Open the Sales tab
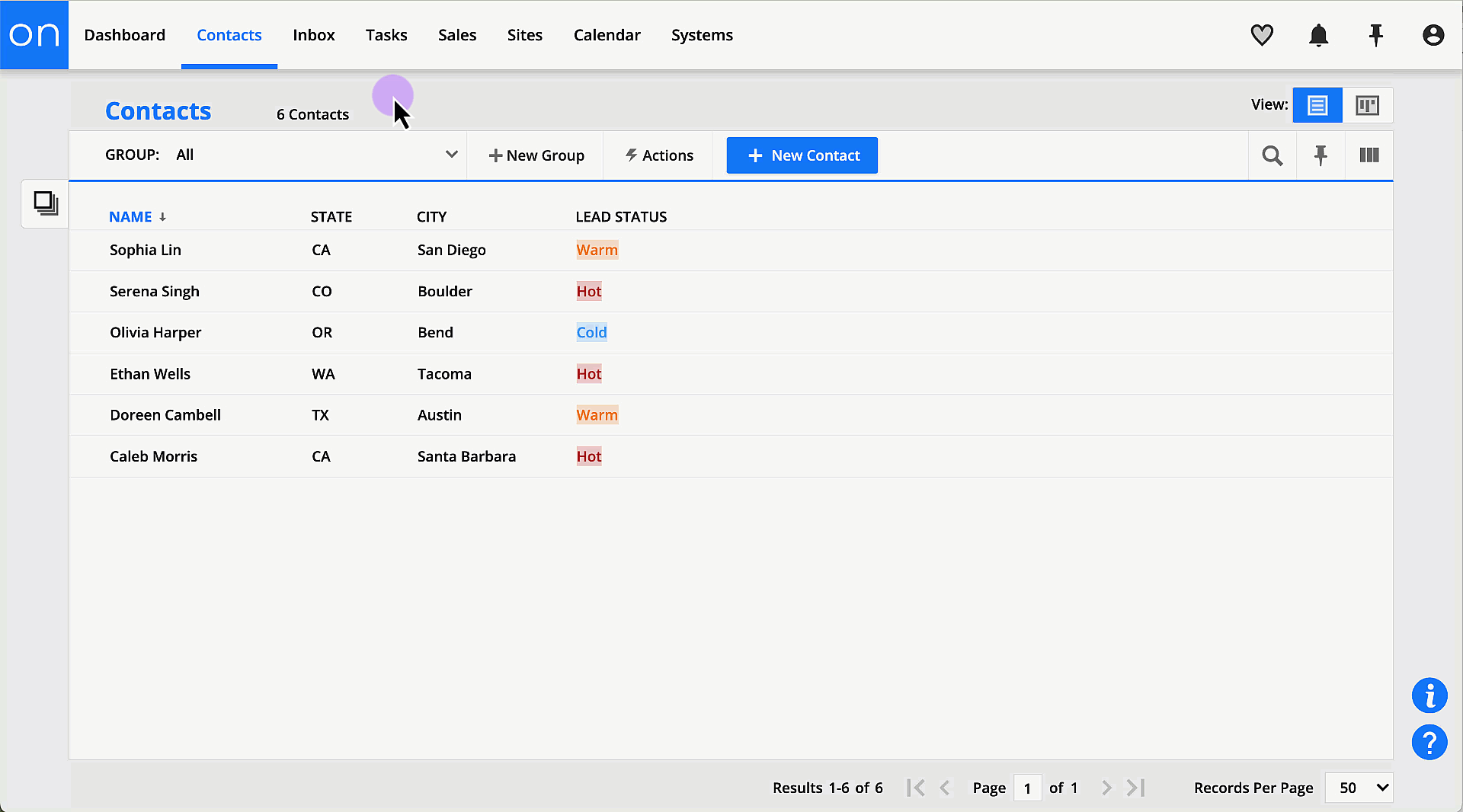1463x812 pixels. tap(457, 35)
